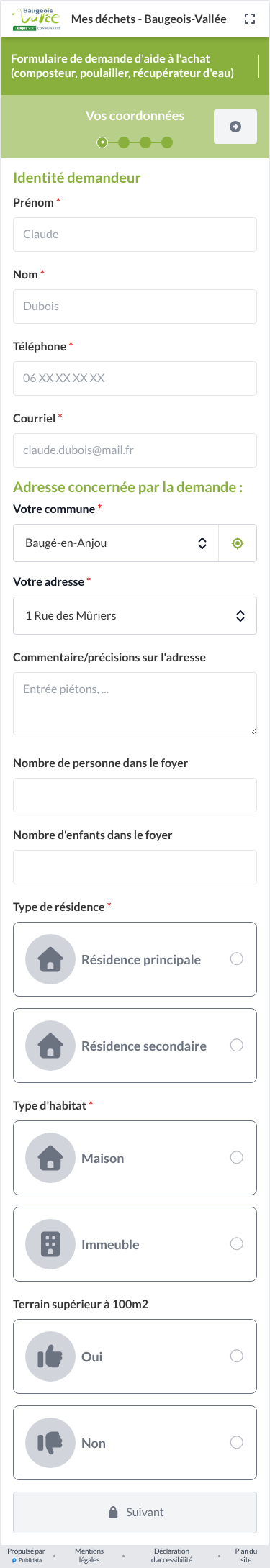Click the Suivant button
Screen dimensions: 270x1568
coord(135,1513)
